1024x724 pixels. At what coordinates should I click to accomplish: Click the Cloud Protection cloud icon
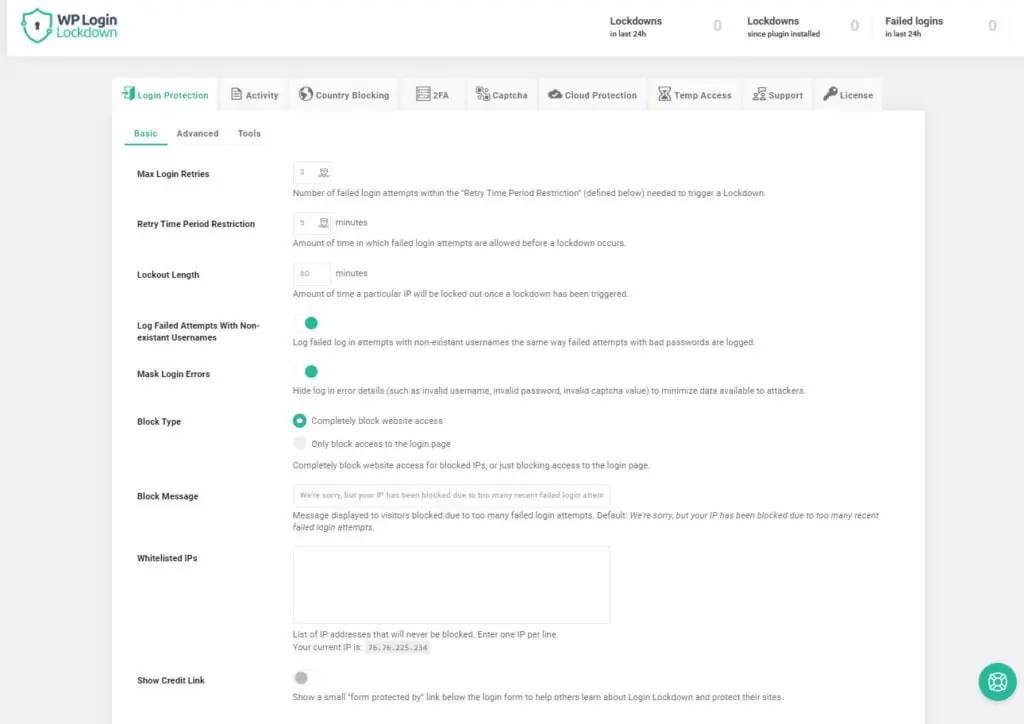click(x=555, y=94)
